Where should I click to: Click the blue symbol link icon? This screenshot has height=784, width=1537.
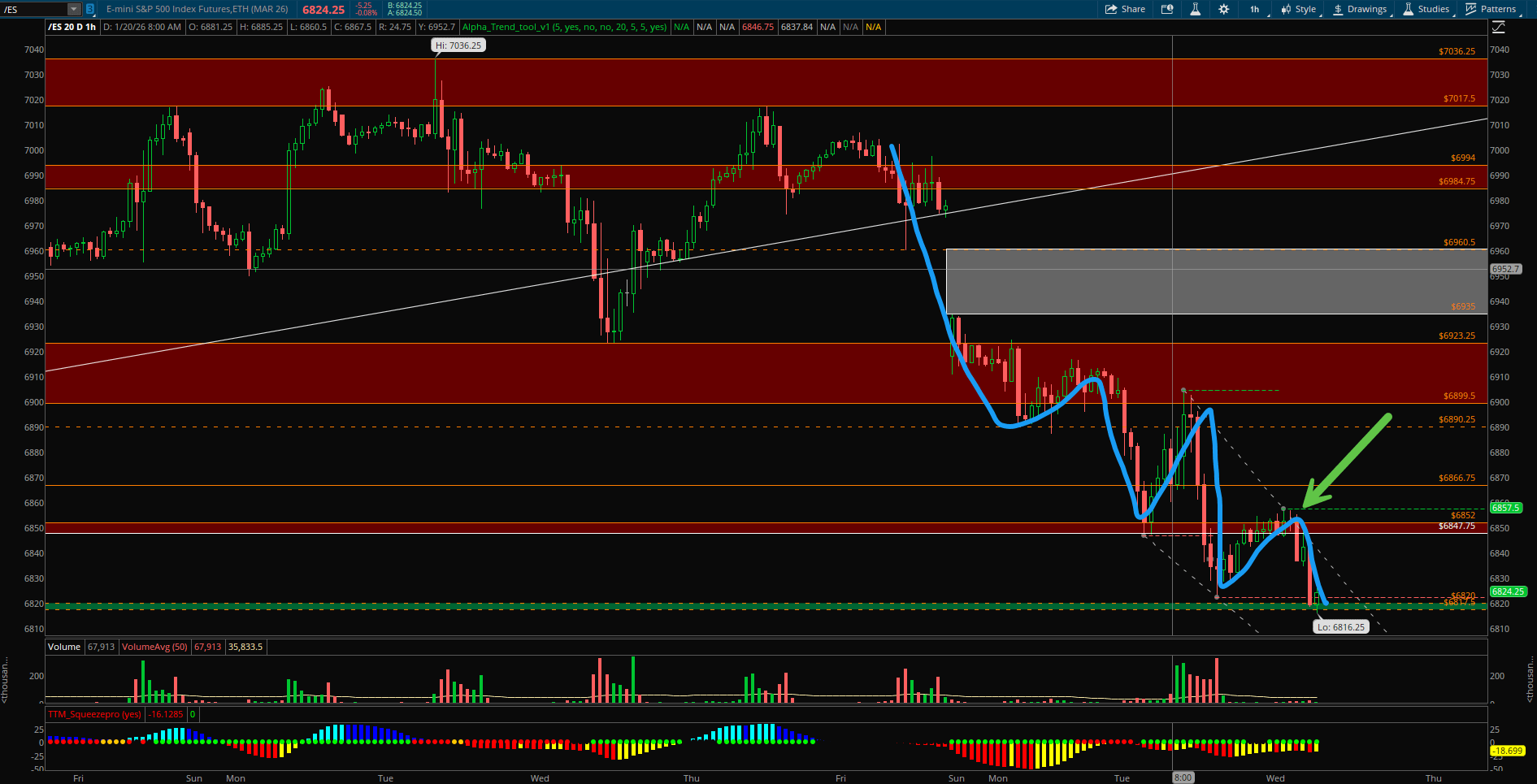(x=90, y=10)
